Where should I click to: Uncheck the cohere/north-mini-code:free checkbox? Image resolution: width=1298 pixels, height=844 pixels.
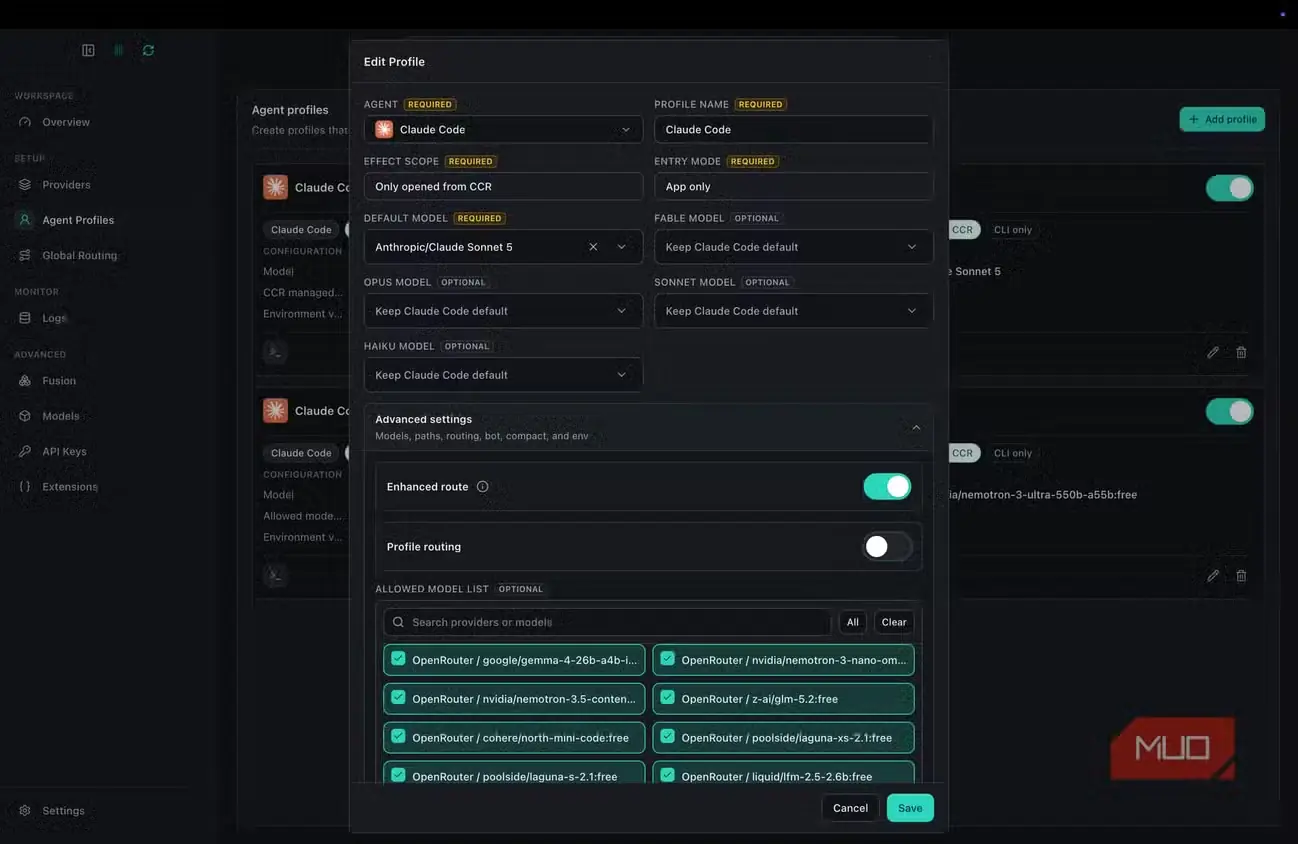[x=398, y=737]
